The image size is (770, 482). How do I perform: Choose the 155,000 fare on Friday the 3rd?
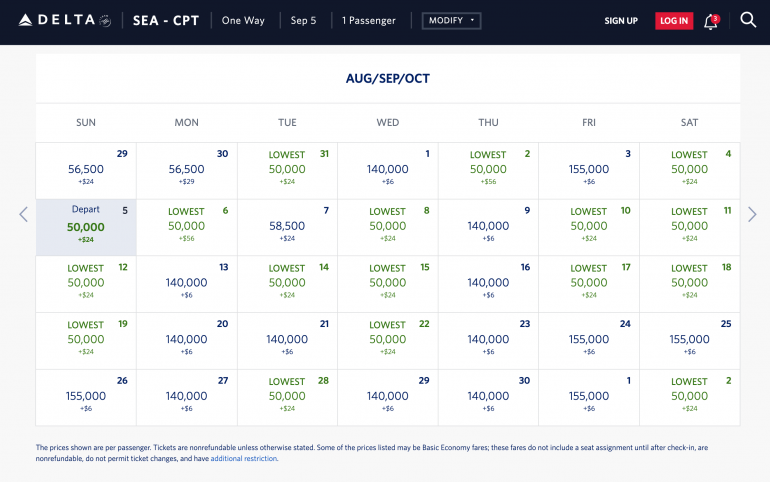[x=589, y=170]
